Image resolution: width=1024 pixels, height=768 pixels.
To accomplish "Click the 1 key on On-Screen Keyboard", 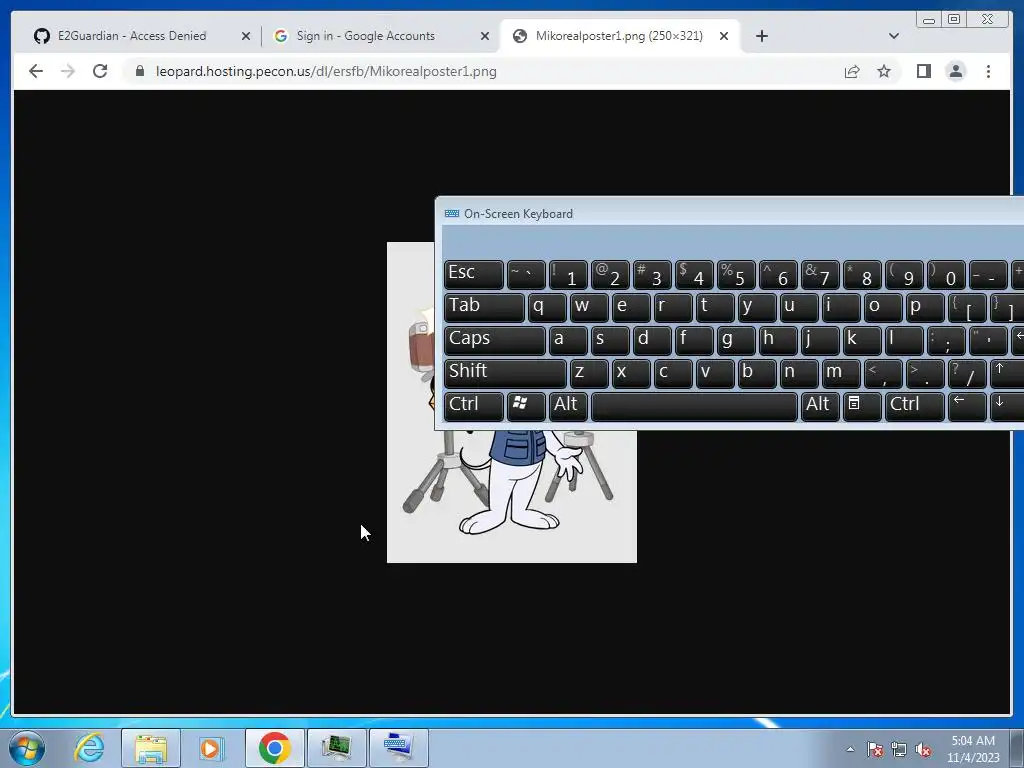I will point(568,274).
